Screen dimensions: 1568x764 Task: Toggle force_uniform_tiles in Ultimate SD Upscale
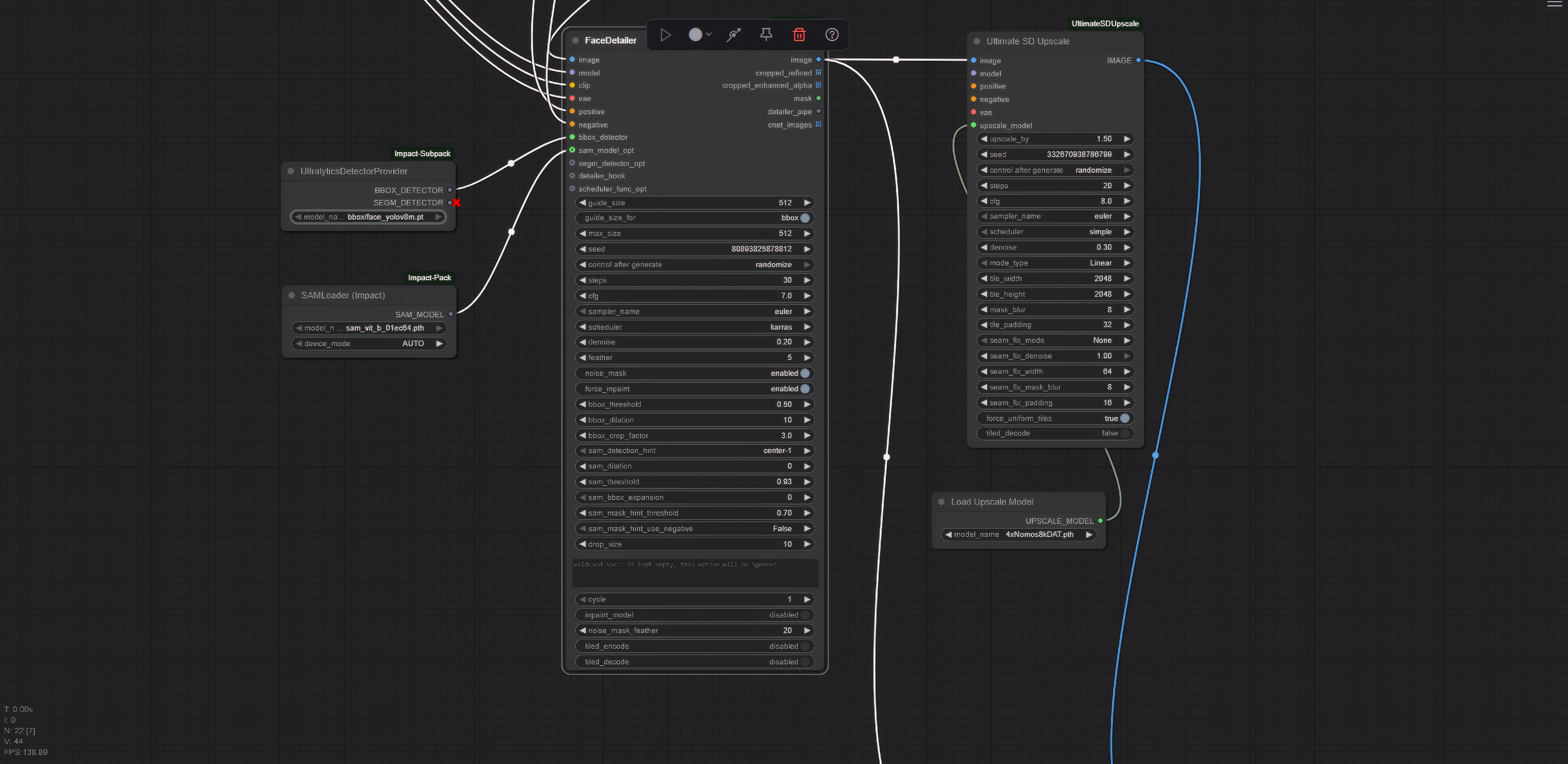click(x=1125, y=418)
